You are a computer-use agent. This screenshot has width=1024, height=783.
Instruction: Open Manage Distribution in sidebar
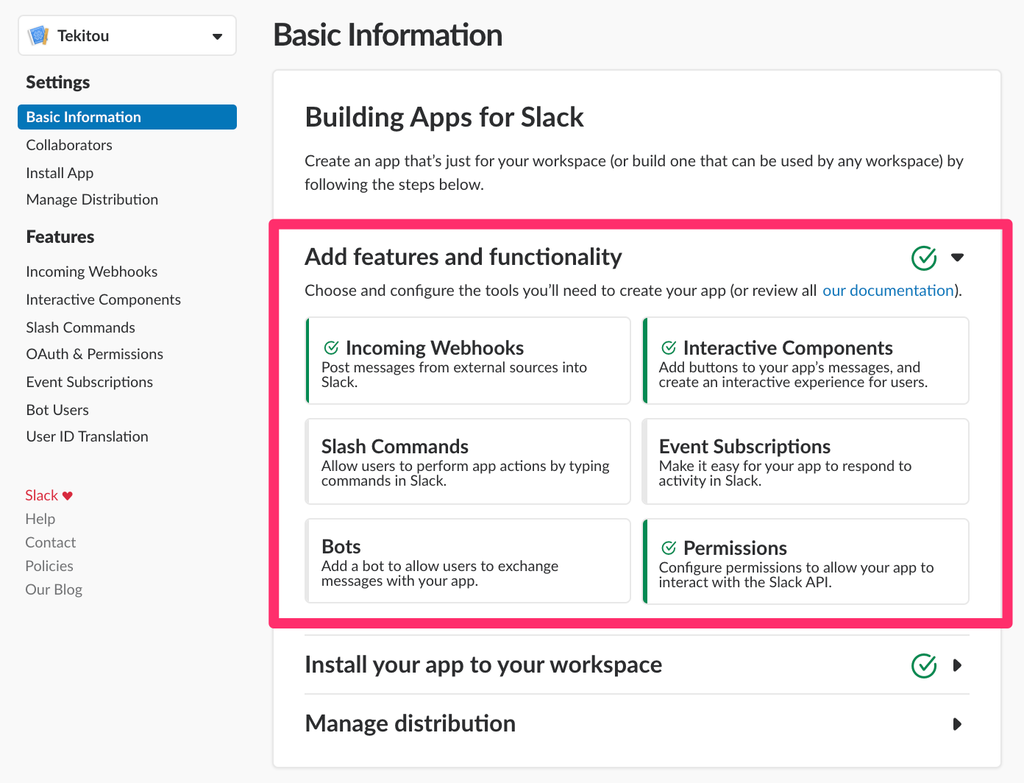tap(92, 200)
